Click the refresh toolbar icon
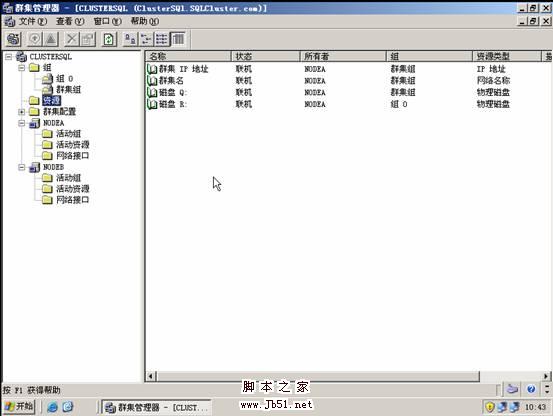Screen dimensions: 553x416 [x=109, y=39]
